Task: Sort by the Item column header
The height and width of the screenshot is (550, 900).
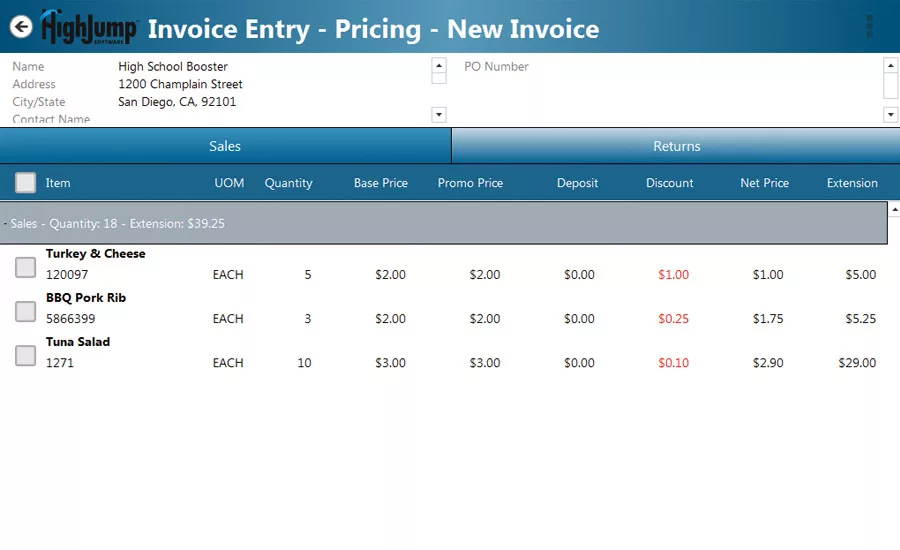Action: [58, 183]
